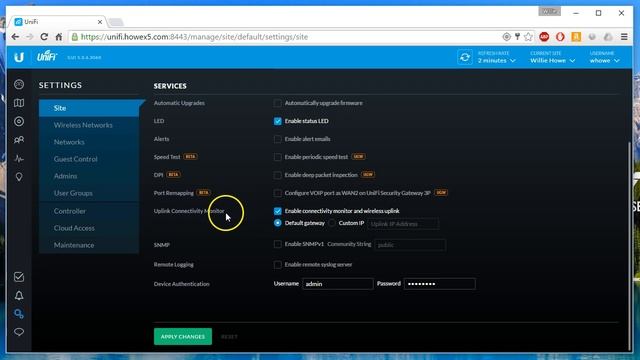Open Current Site Willie Howe dropdown
The height and width of the screenshot is (360, 640).
point(553,60)
